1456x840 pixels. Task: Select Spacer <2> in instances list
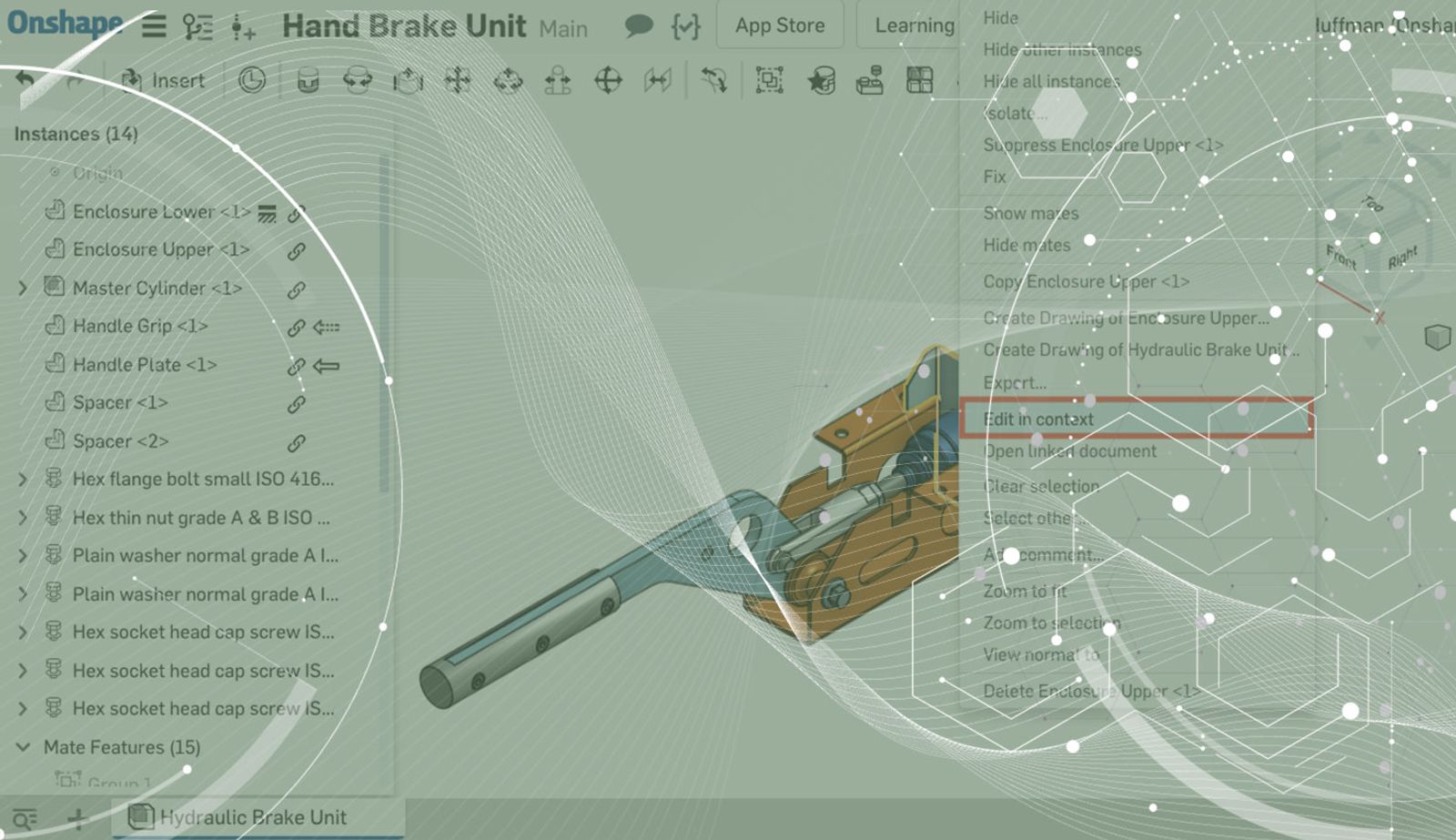pyautogui.click(x=120, y=441)
